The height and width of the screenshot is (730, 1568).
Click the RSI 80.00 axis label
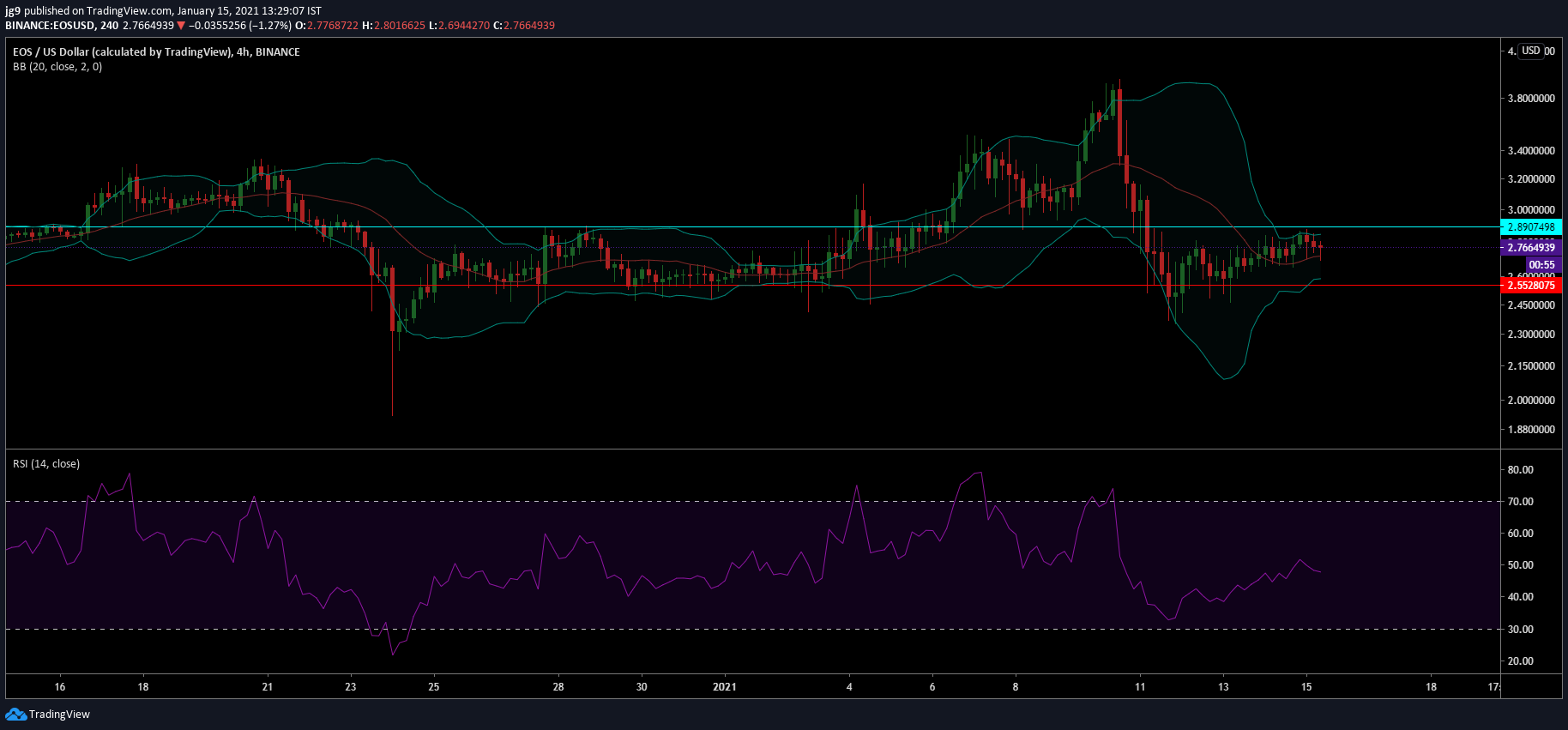(1520, 470)
